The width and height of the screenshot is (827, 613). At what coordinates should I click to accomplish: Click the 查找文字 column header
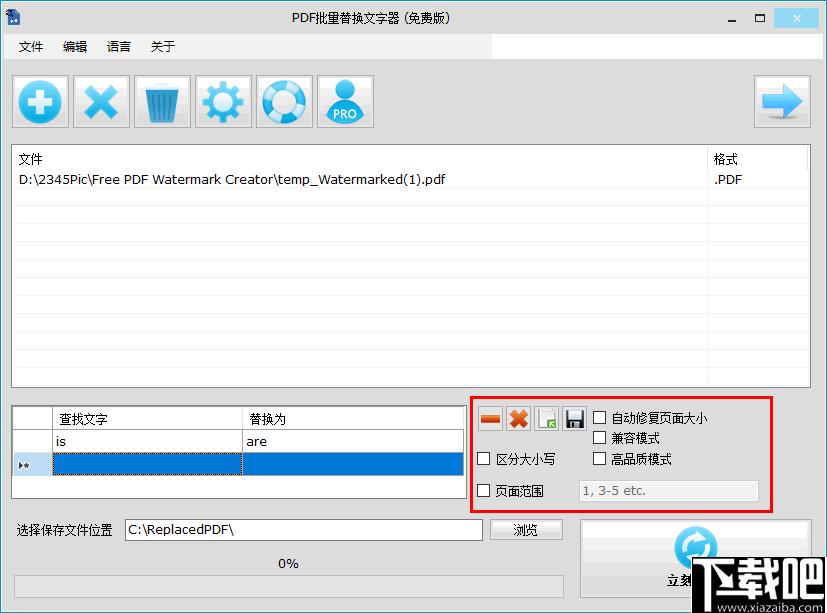point(147,419)
